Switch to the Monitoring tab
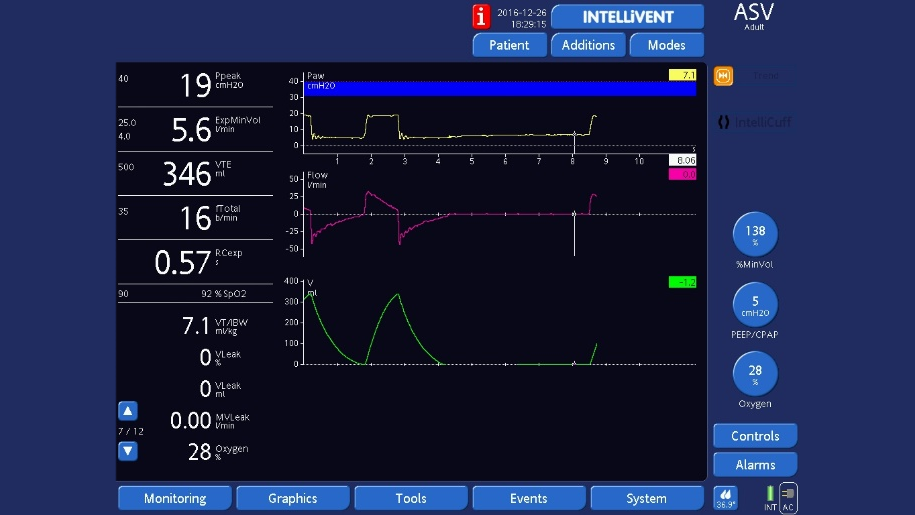 tap(175, 498)
